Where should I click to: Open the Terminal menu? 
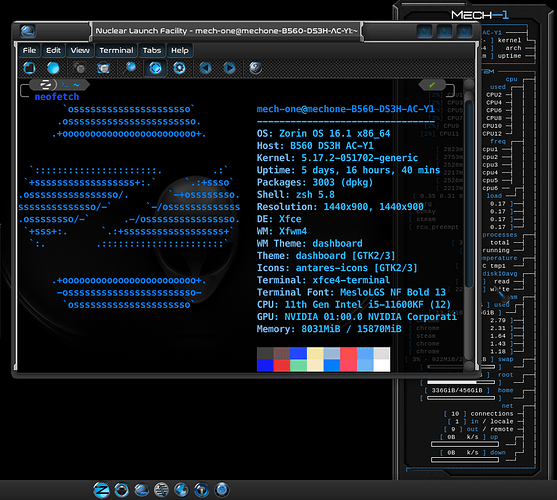pyautogui.click(x=116, y=50)
